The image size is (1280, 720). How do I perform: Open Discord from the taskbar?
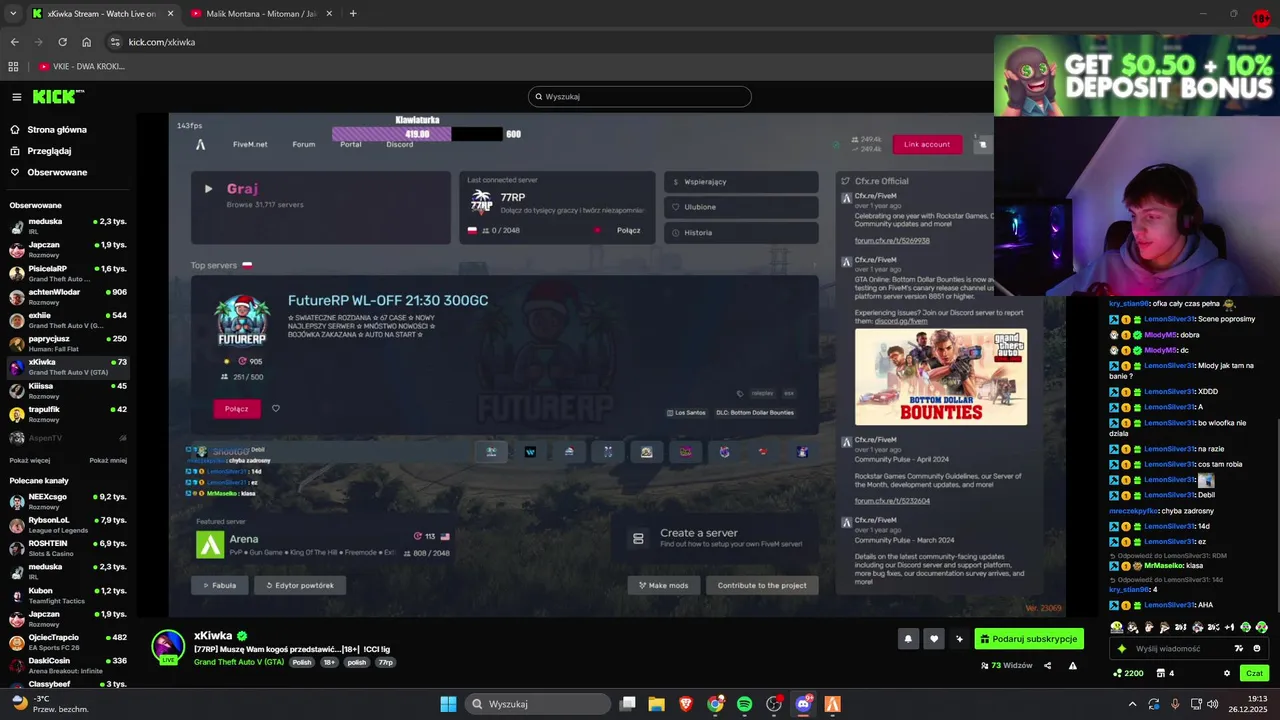click(803, 704)
